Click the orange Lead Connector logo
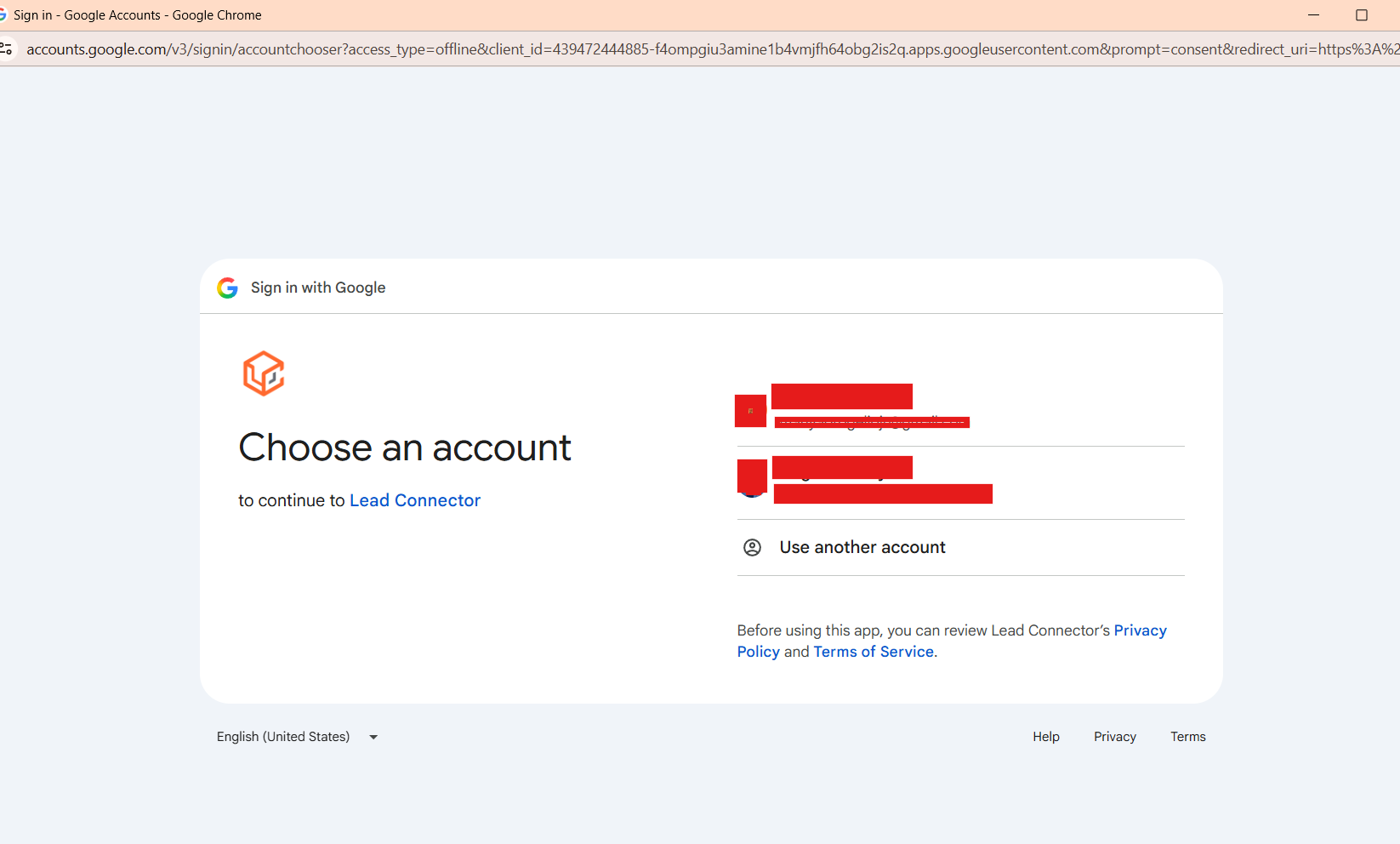Image resolution: width=1400 pixels, height=844 pixels. click(264, 374)
